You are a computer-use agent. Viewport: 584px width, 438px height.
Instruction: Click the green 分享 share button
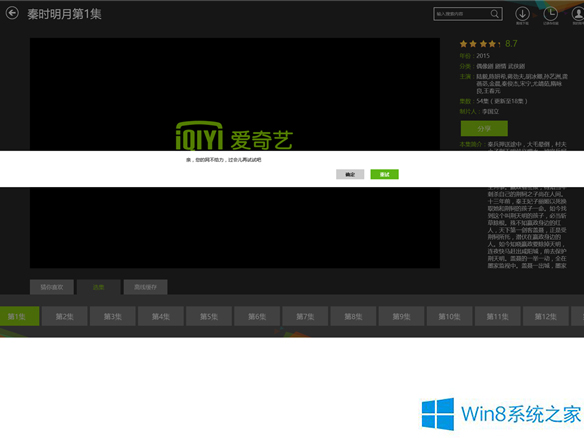[x=484, y=128]
